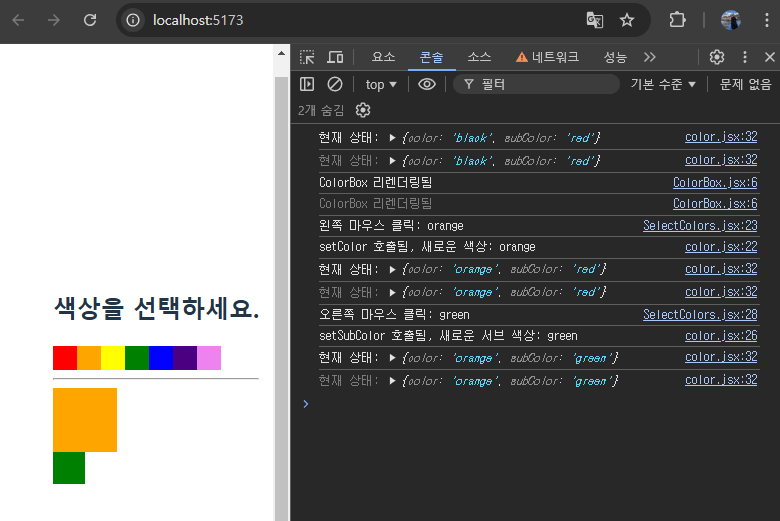Reload the localhost page
The image size is (780, 521).
(x=90, y=20)
